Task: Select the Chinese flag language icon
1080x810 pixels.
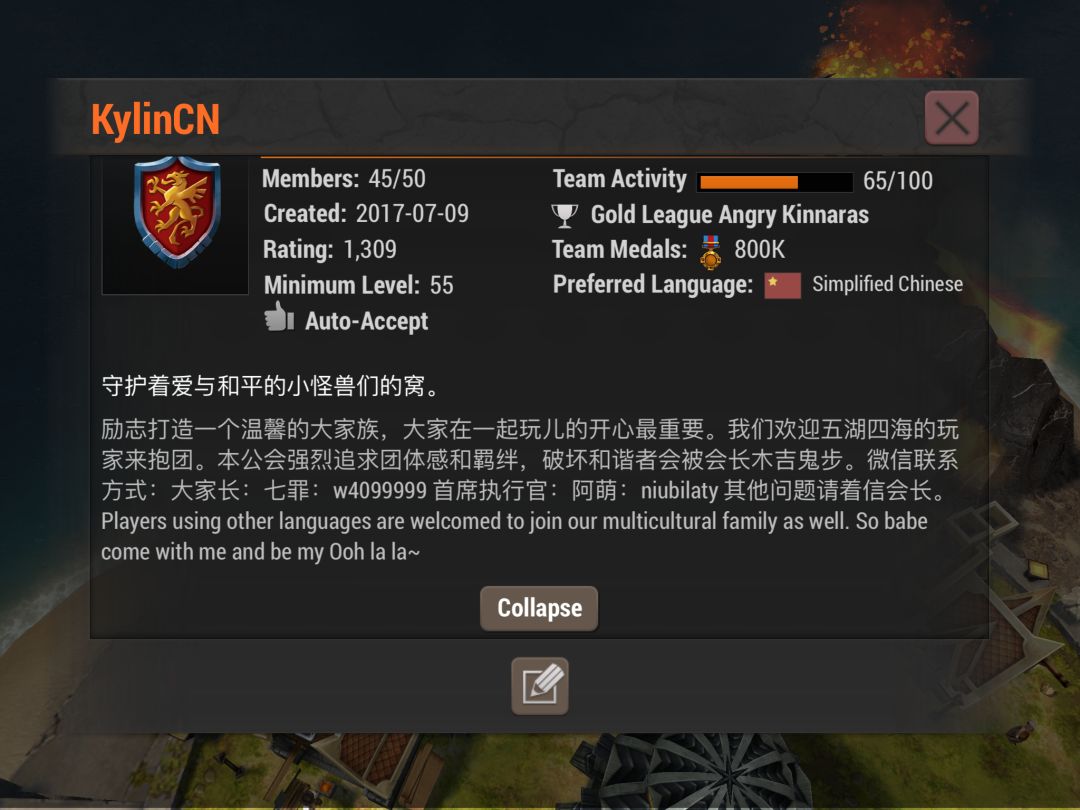Action: pyautogui.click(x=782, y=286)
